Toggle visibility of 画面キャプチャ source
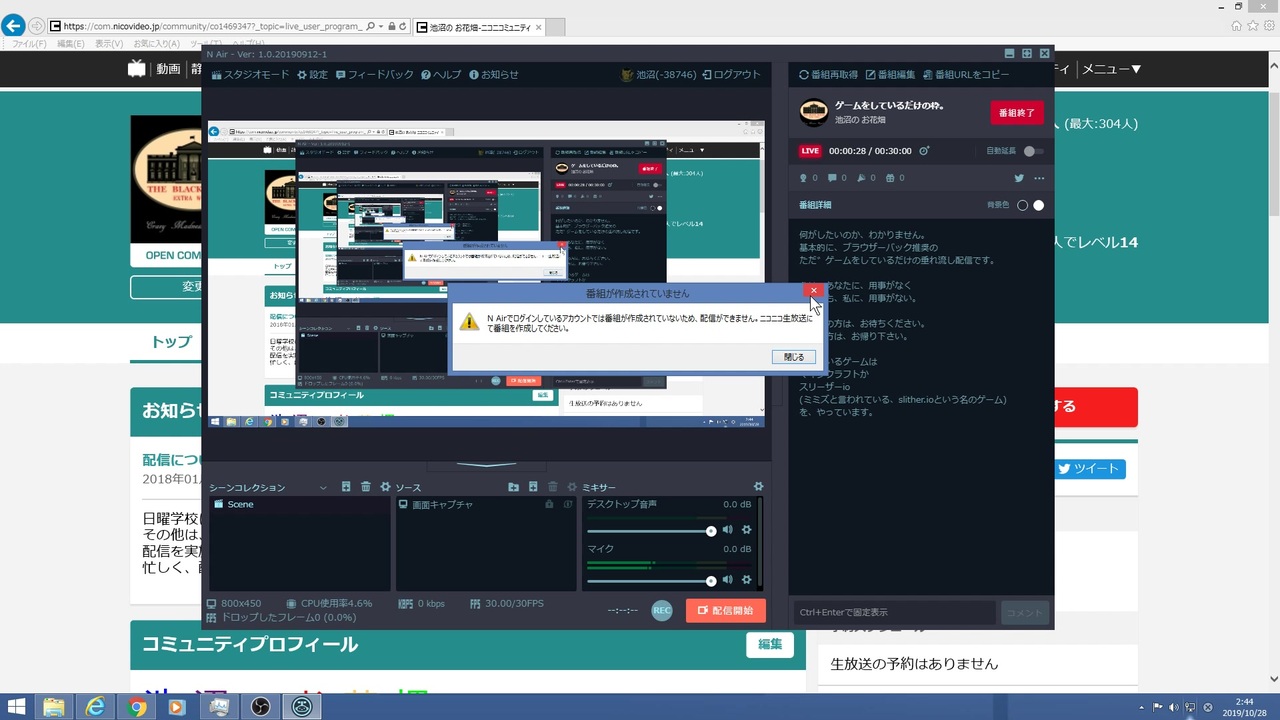The height and width of the screenshot is (720, 1280). tap(568, 505)
